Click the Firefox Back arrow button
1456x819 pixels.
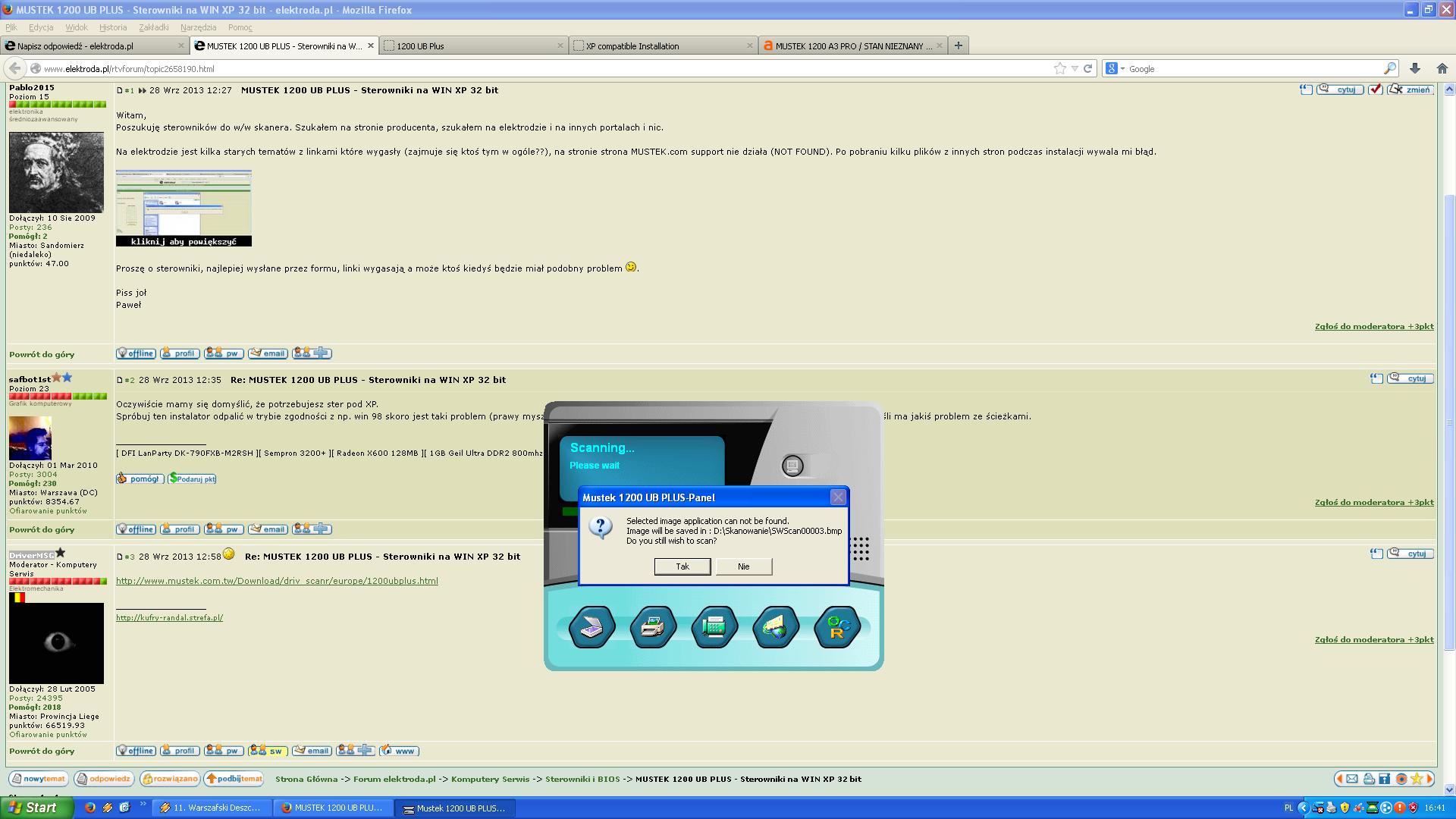point(14,68)
